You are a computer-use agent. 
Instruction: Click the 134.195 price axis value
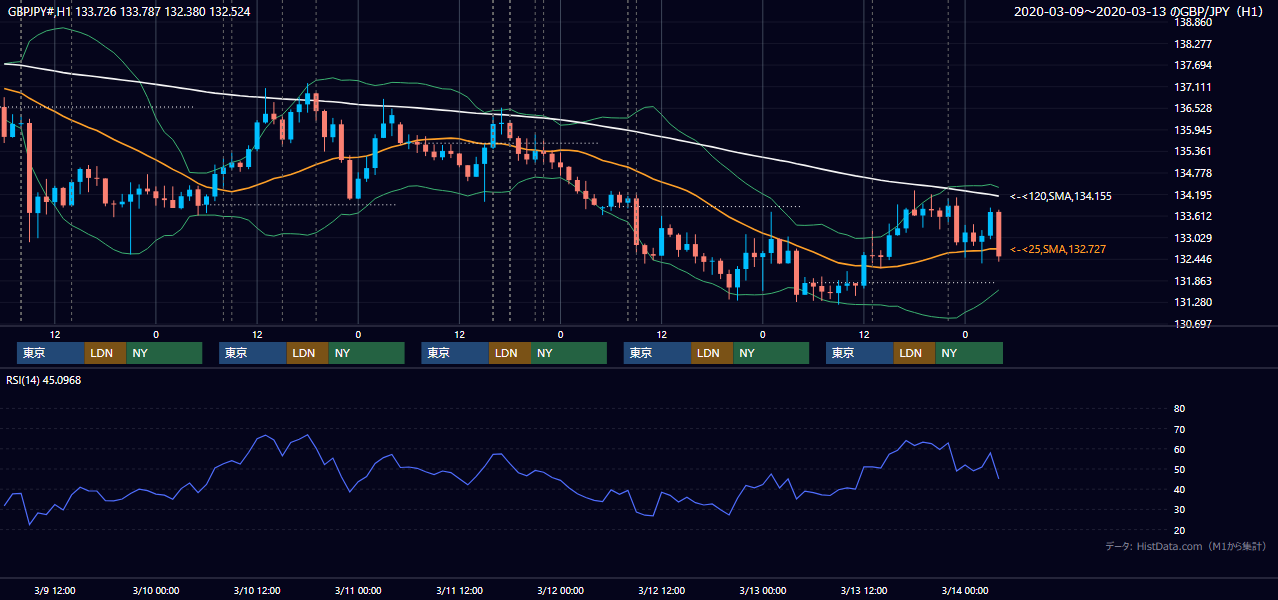1192,195
